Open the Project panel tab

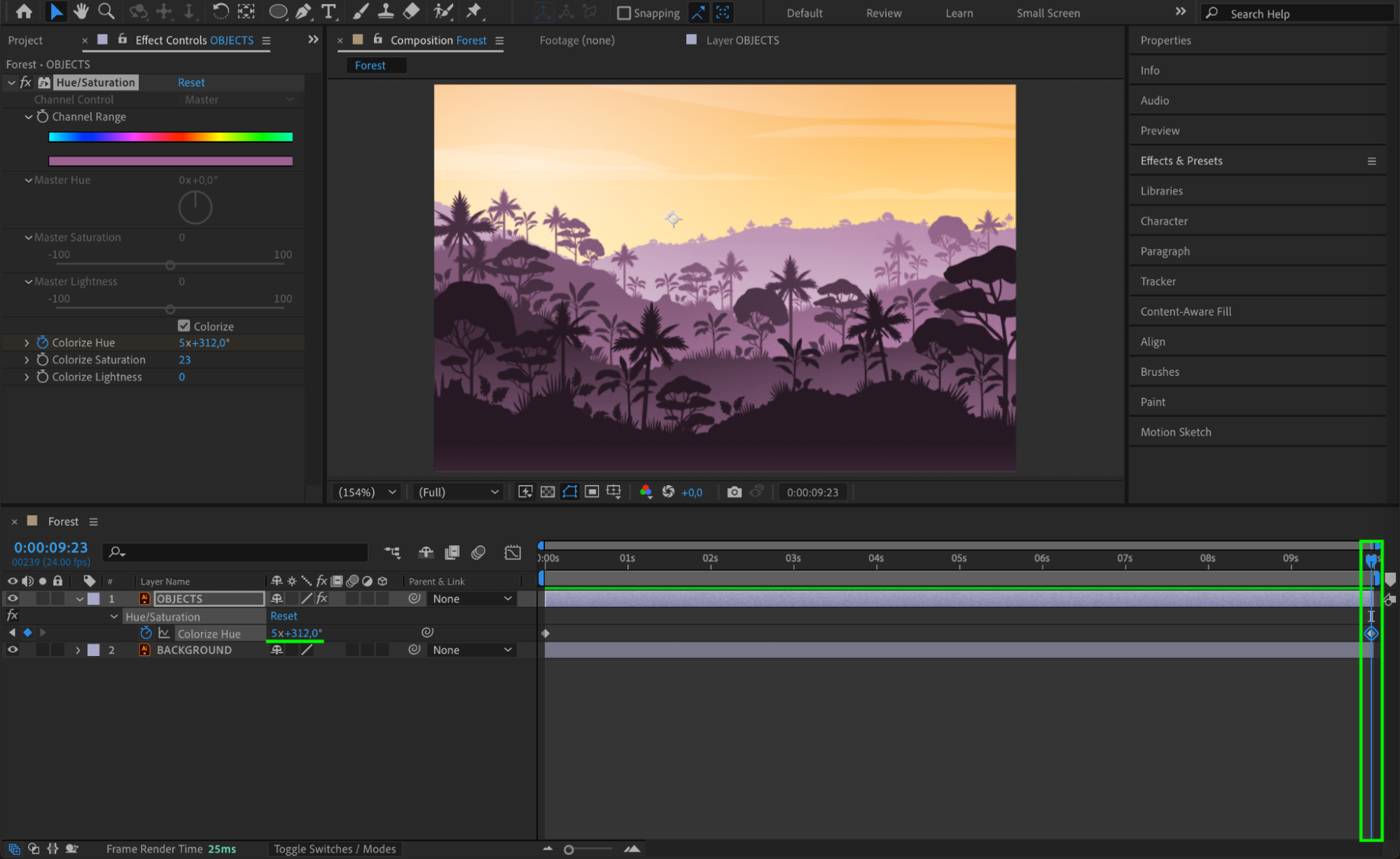pos(25,41)
